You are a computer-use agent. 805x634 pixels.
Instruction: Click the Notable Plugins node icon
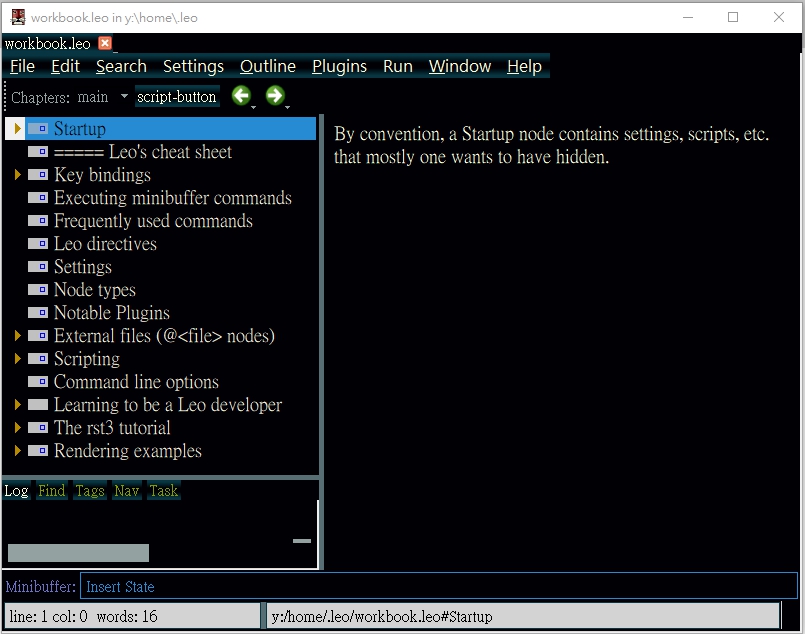37,313
